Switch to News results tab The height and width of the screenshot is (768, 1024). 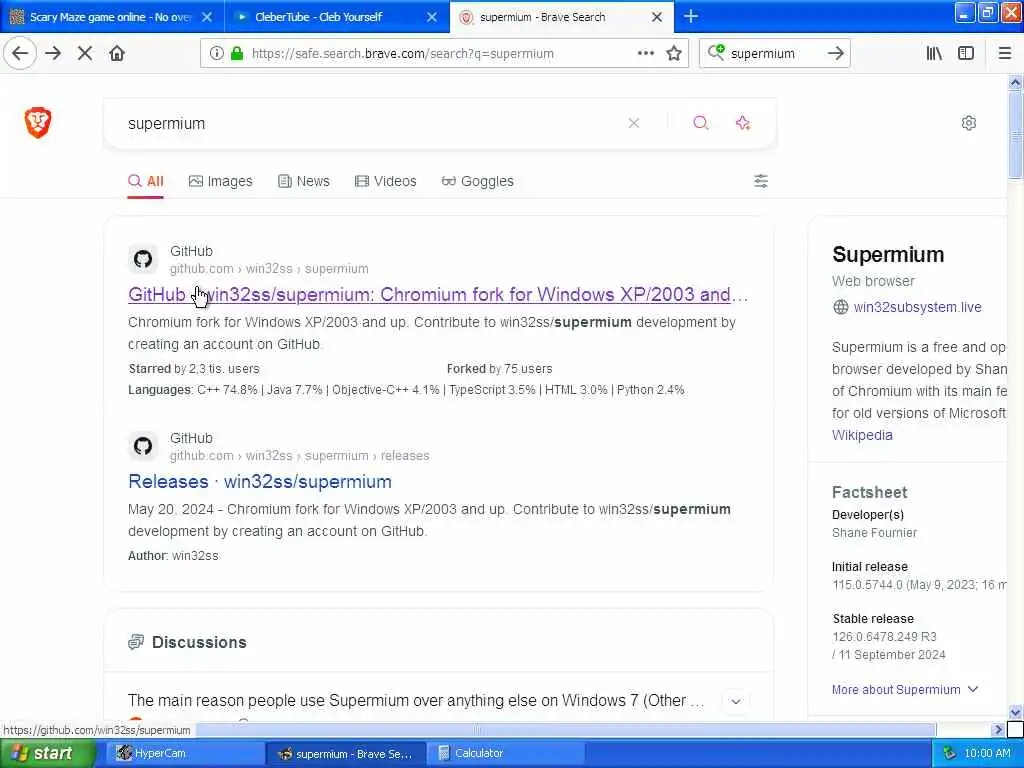coord(304,181)
